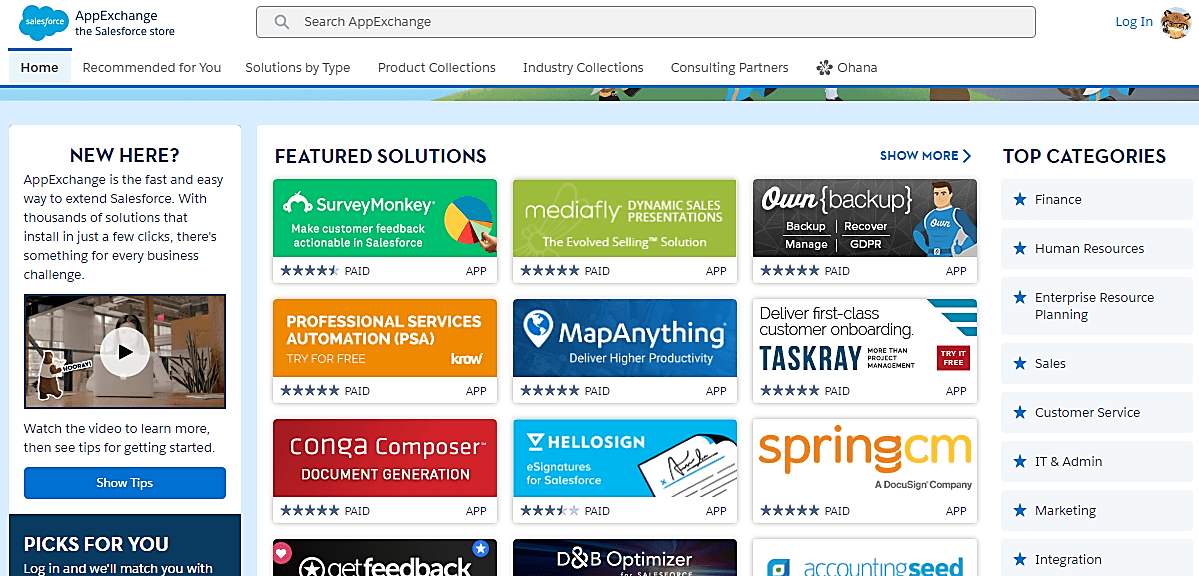Play the intro video
This screenshot has width=1199, height=576.
[x=125, y=352]
